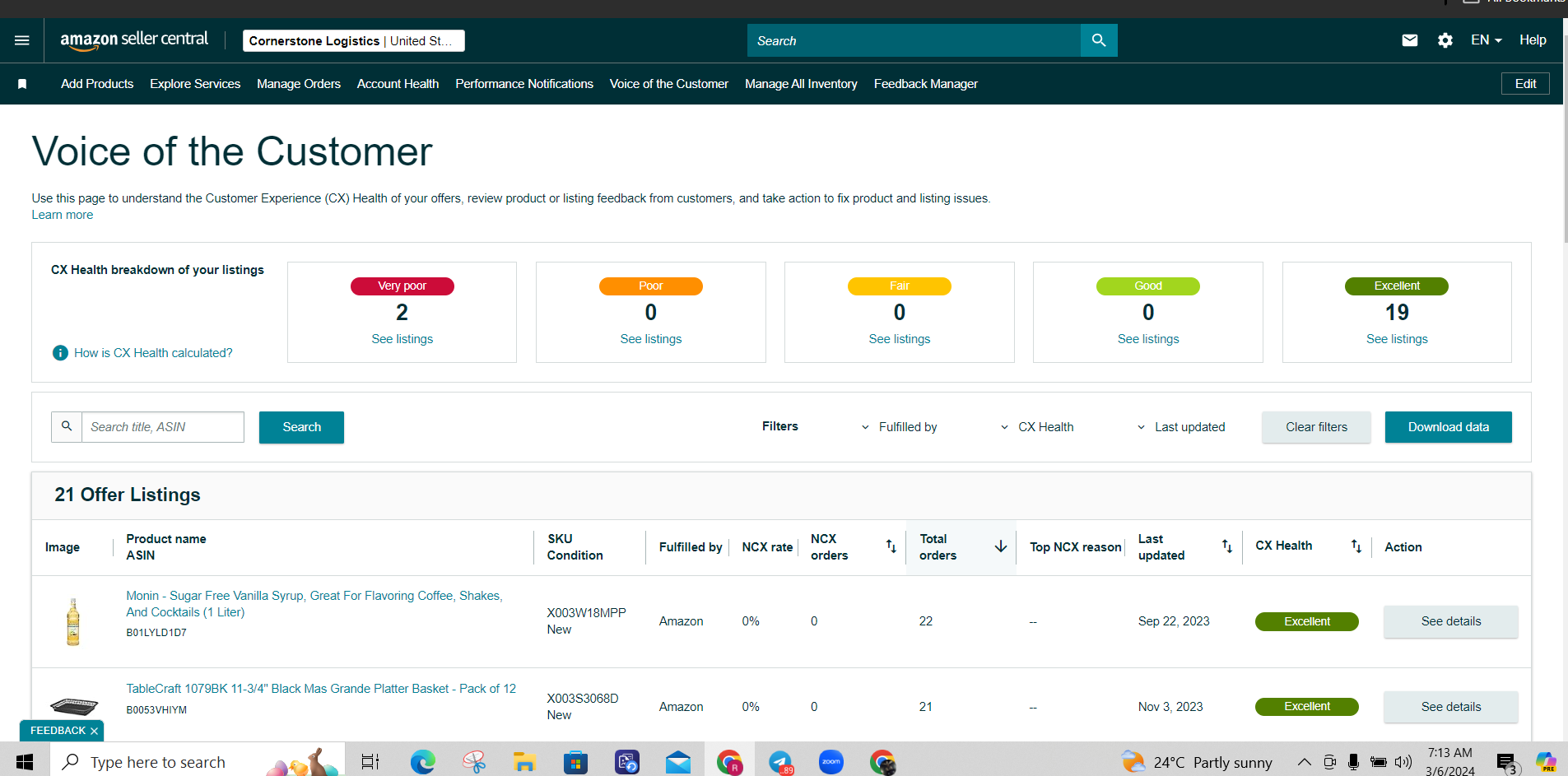Expand the Fulfilled by filter
Viewport: 1568px width, 776px height.
click(899, 427)
